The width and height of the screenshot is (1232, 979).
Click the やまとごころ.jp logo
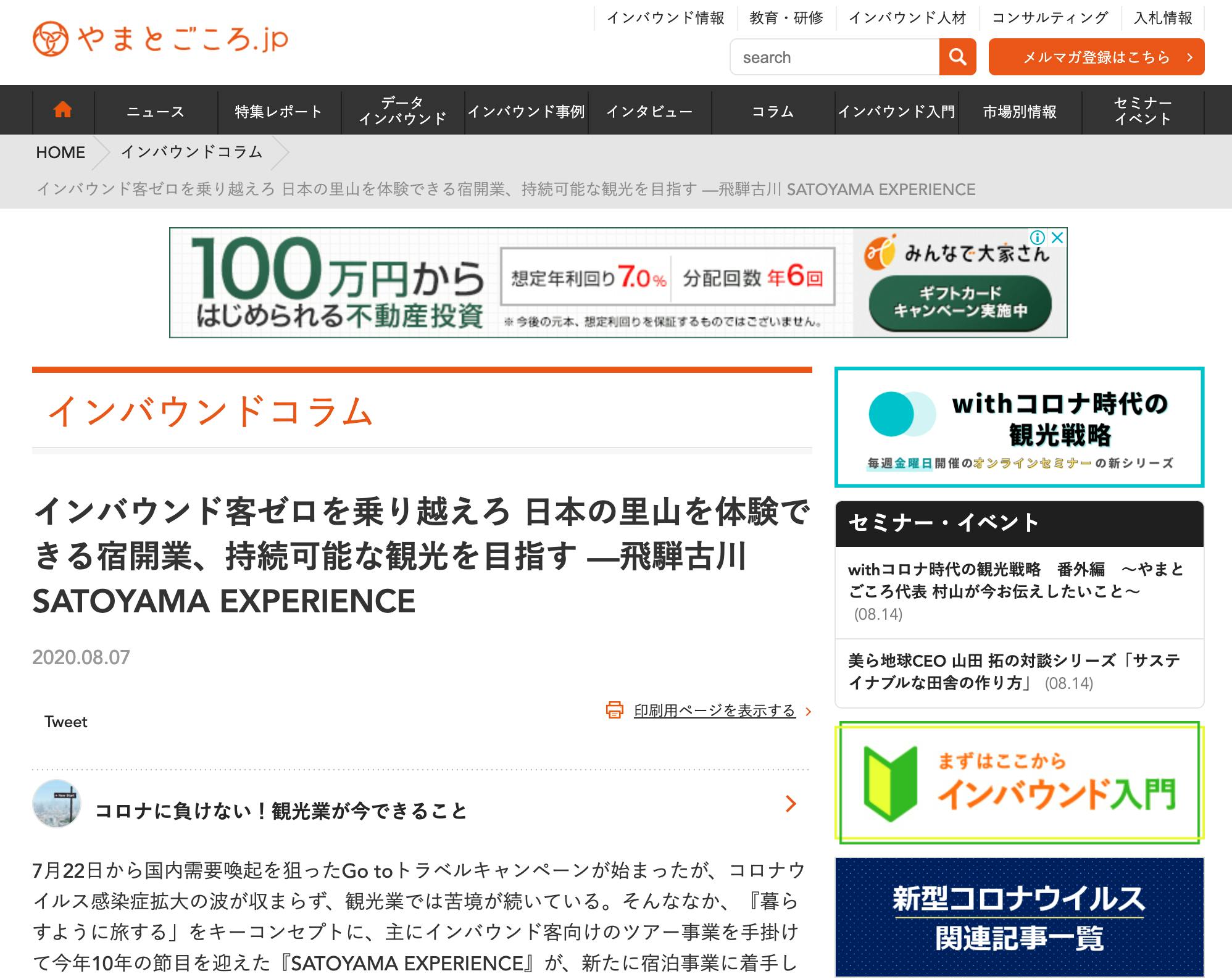coord(160,38)
